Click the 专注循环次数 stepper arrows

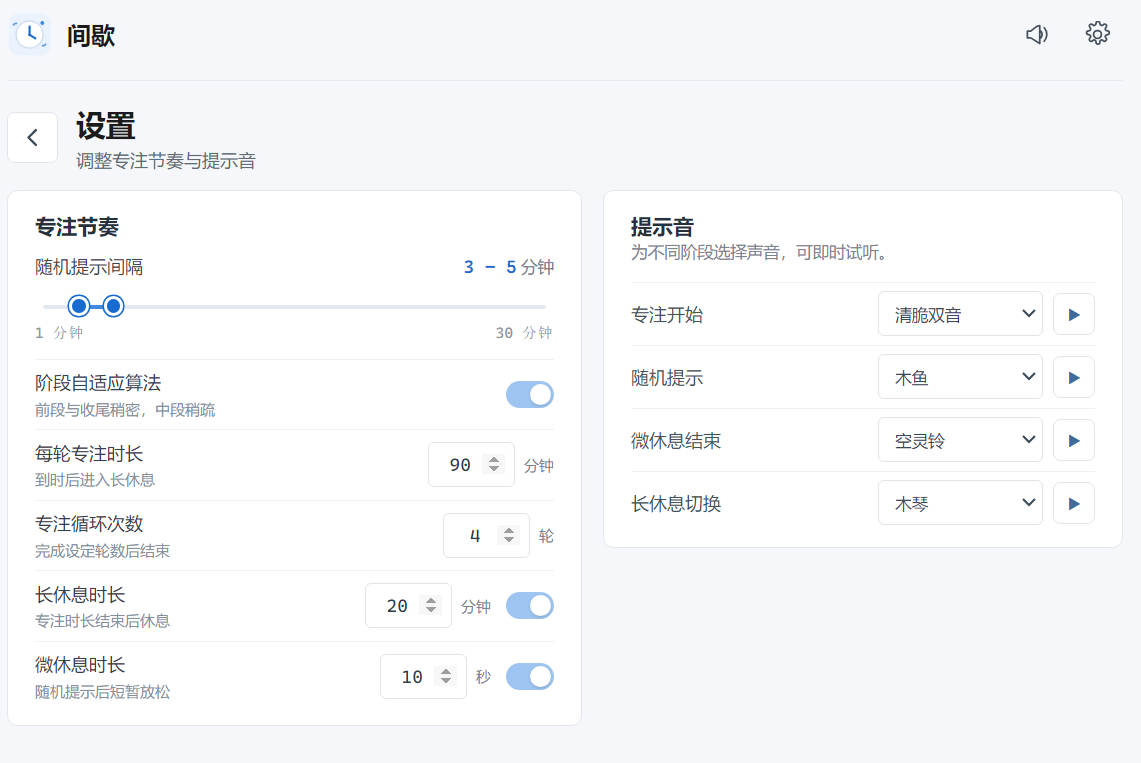(x=509, y=535)
